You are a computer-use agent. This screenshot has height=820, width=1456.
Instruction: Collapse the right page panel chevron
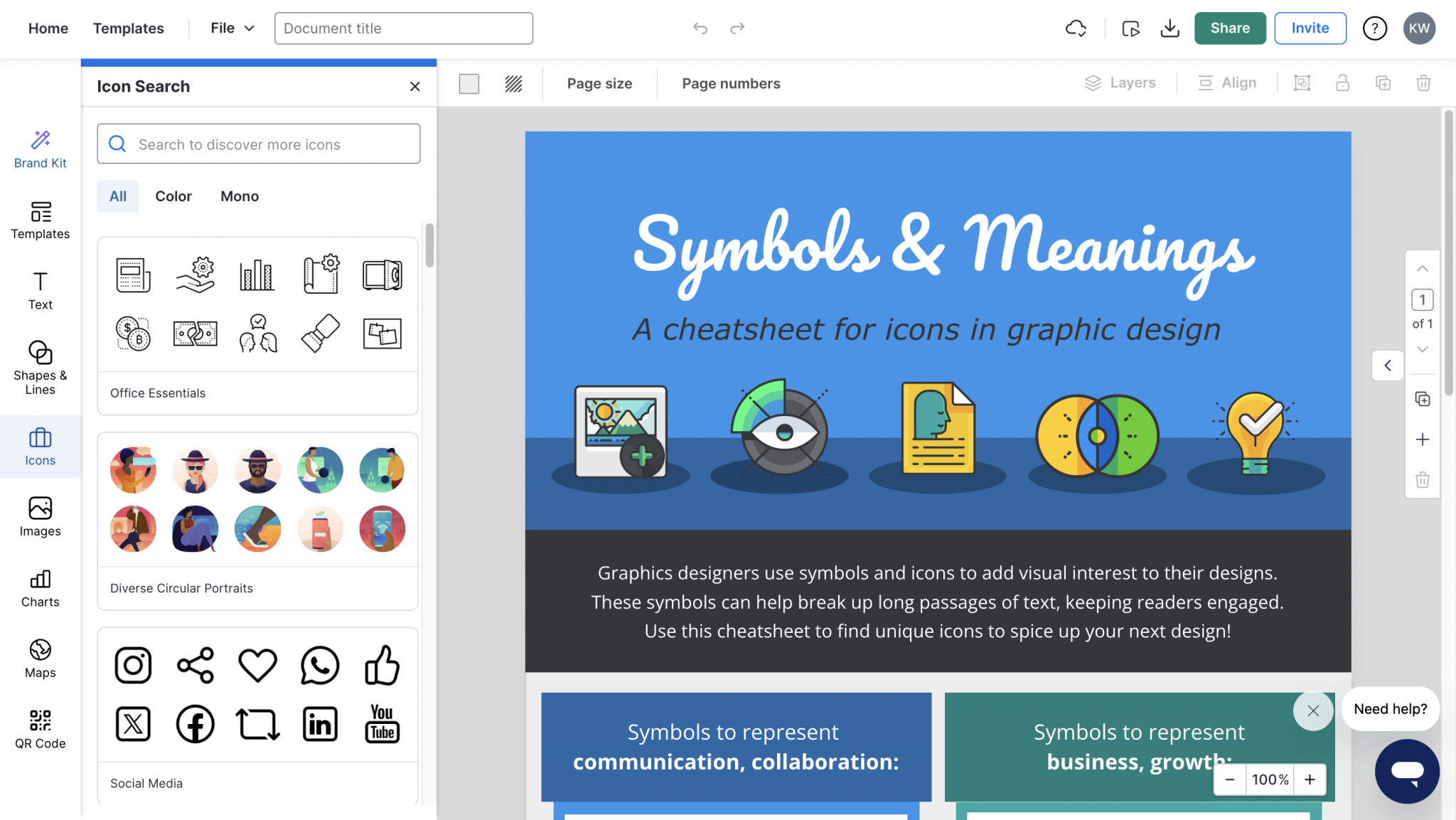pos(1387,366)
